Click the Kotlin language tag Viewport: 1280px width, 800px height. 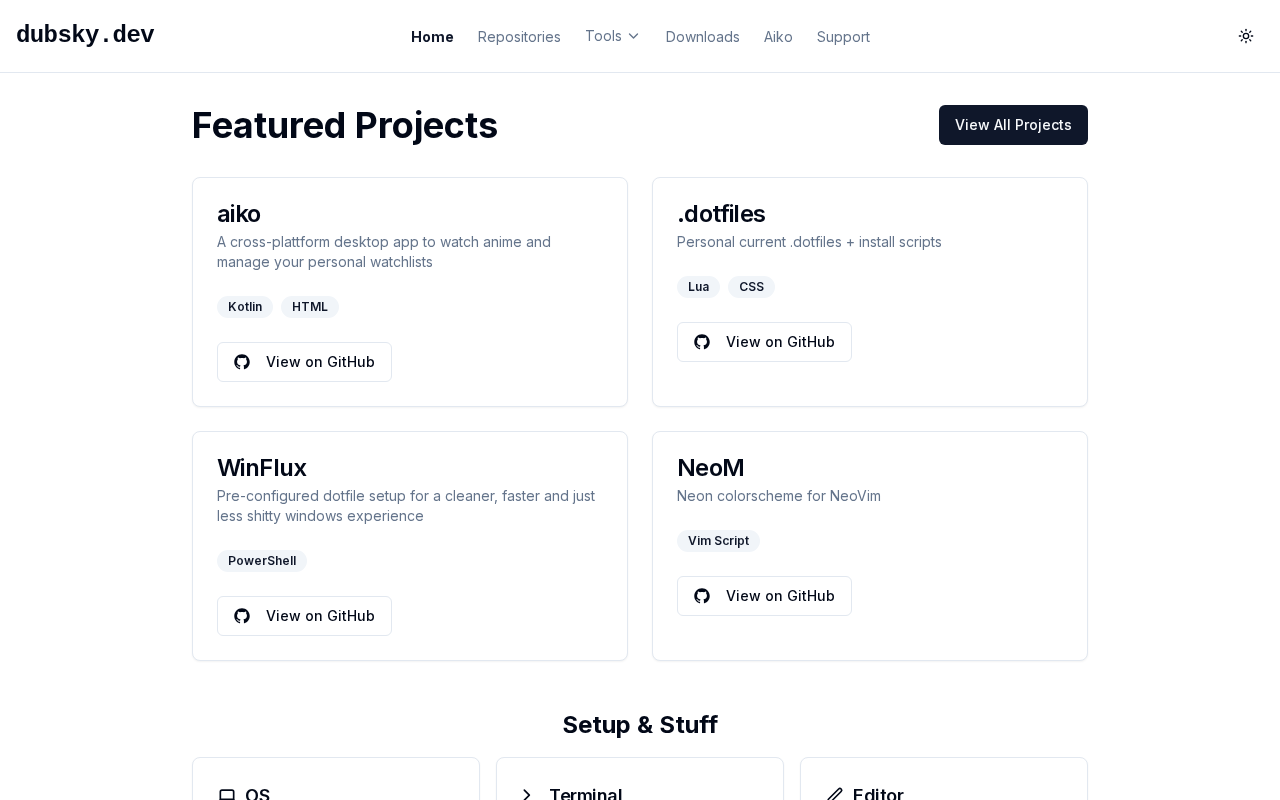tap(245, 307)
